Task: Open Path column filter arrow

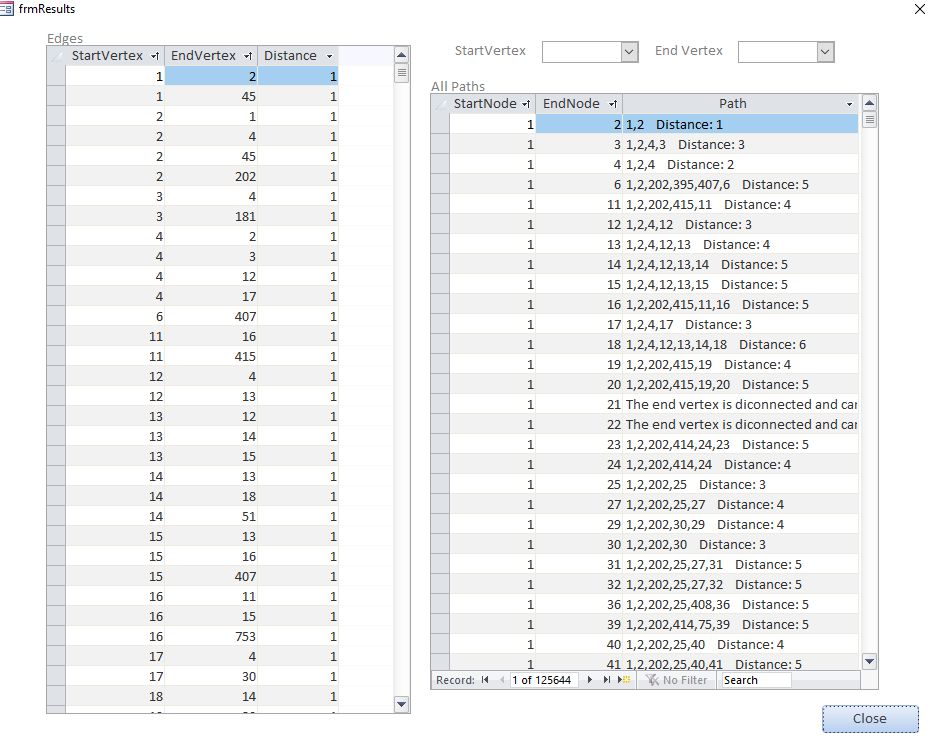Action: (x=849, y=104)
